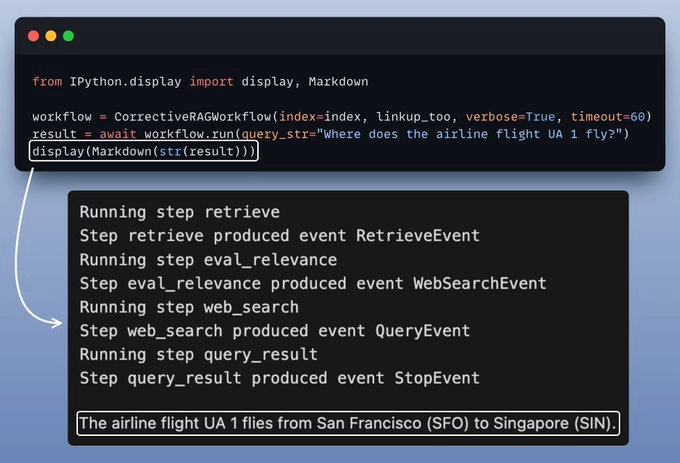Click the 'Running step web_search' output line
The width and height of the screenshot is (680, 463).
coord(189,307)
